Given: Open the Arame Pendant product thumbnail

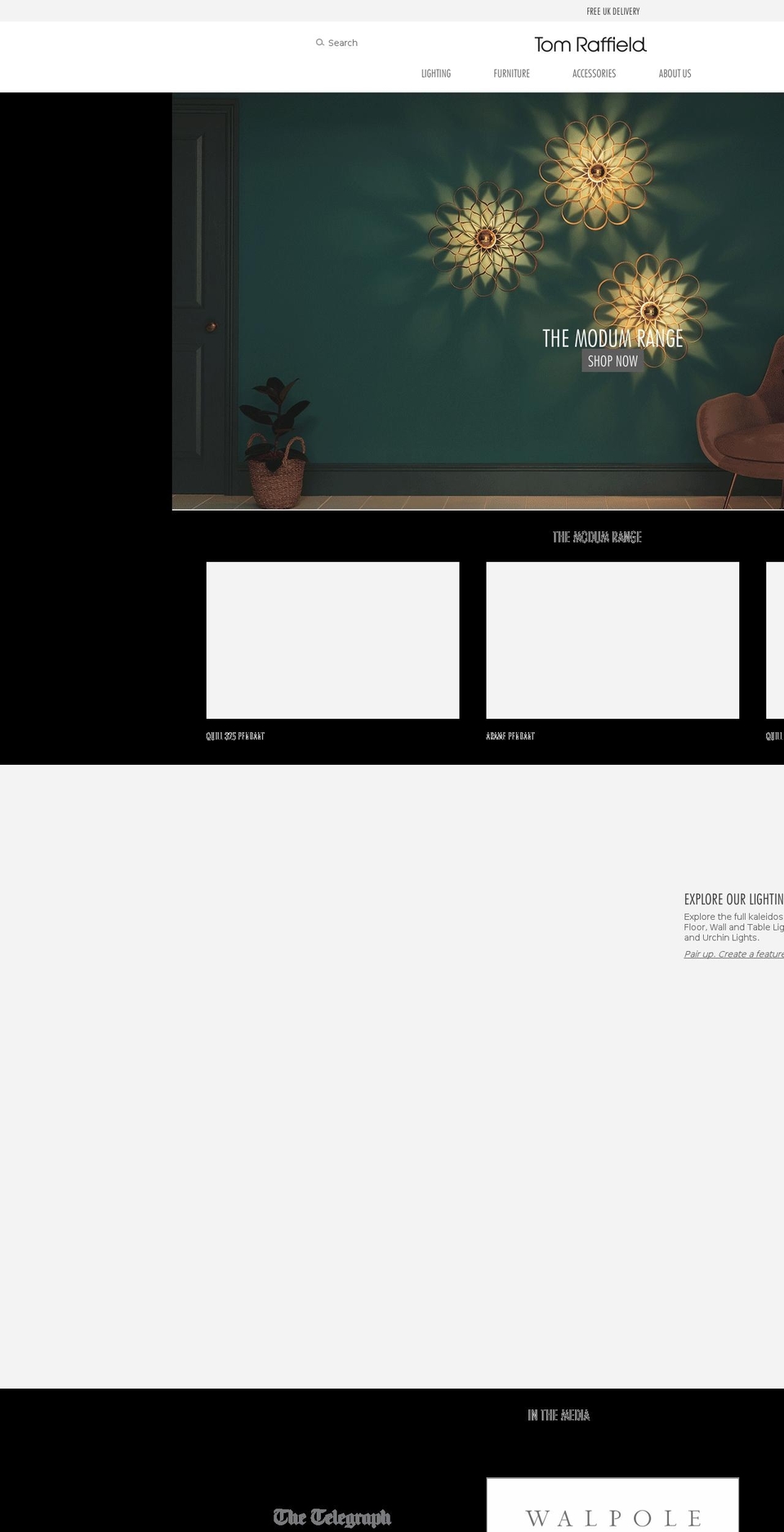Looking at the screenshot, I should click(x=612, y=641).
